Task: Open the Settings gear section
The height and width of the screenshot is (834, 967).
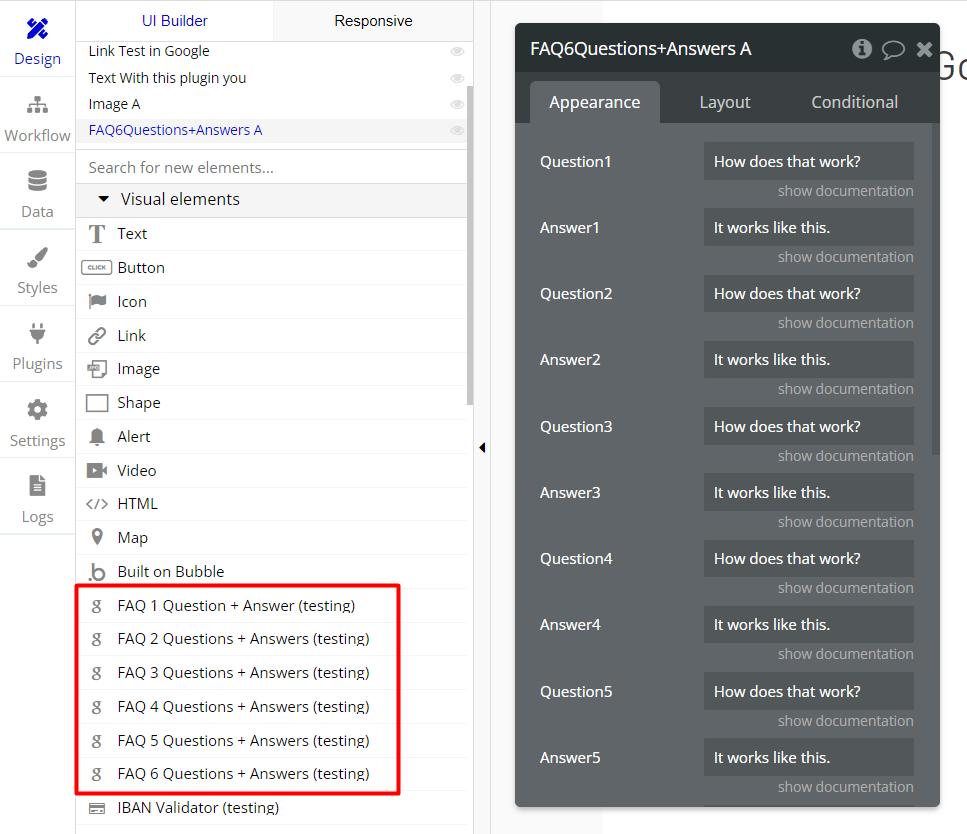Action: point(37,424)
